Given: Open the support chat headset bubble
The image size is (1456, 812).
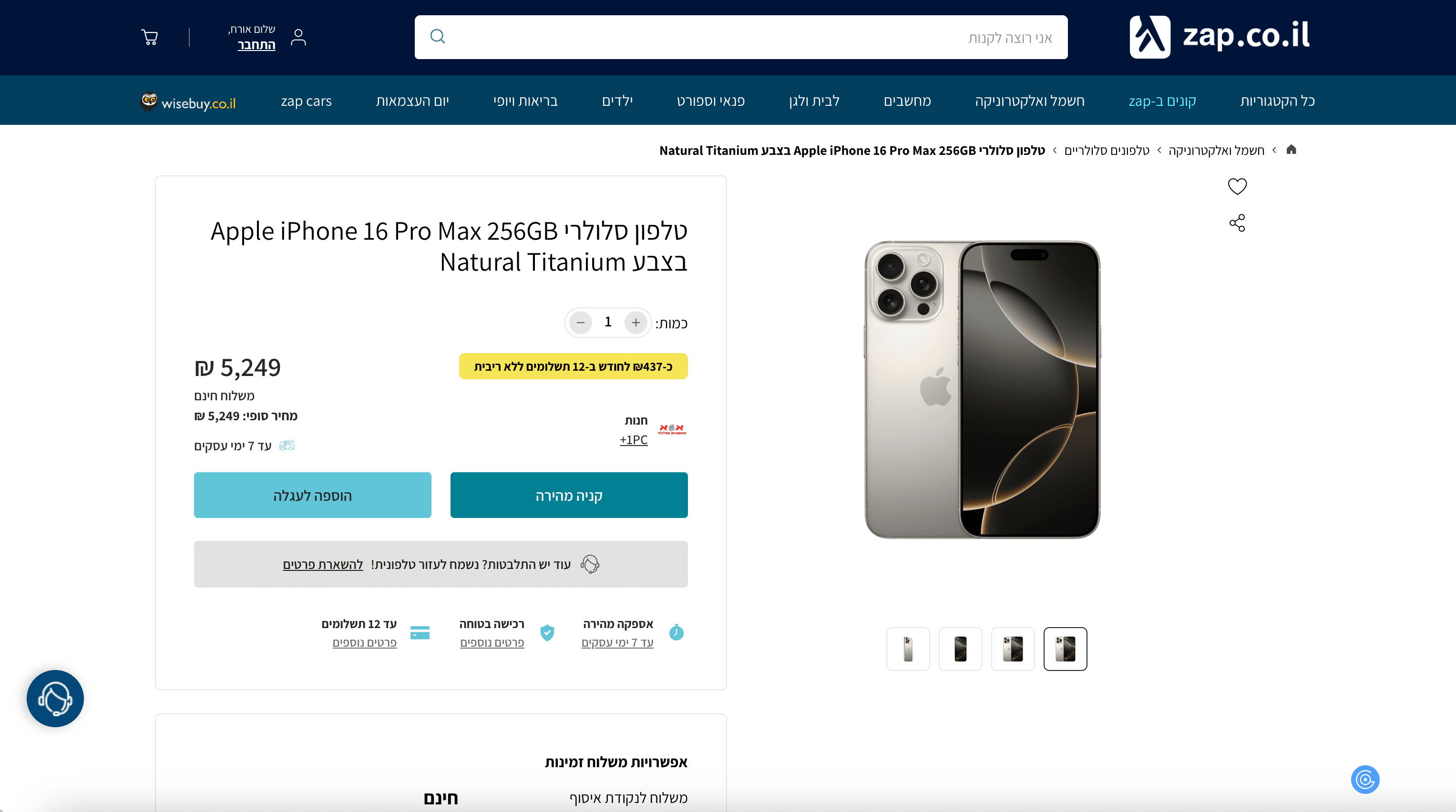Looking at the screenshot, I should [55, 699].
